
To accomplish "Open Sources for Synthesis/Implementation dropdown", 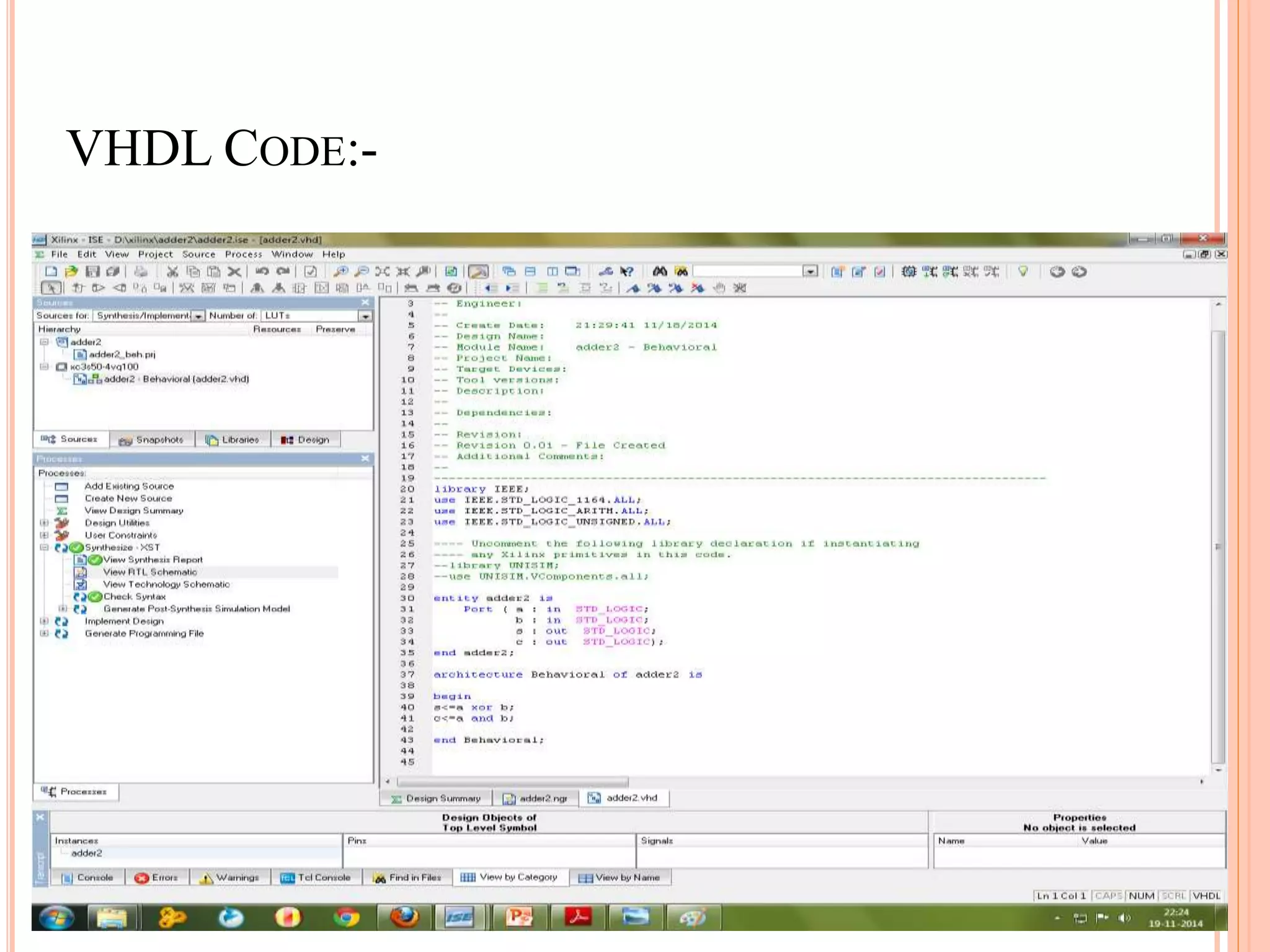I will 198,316.
